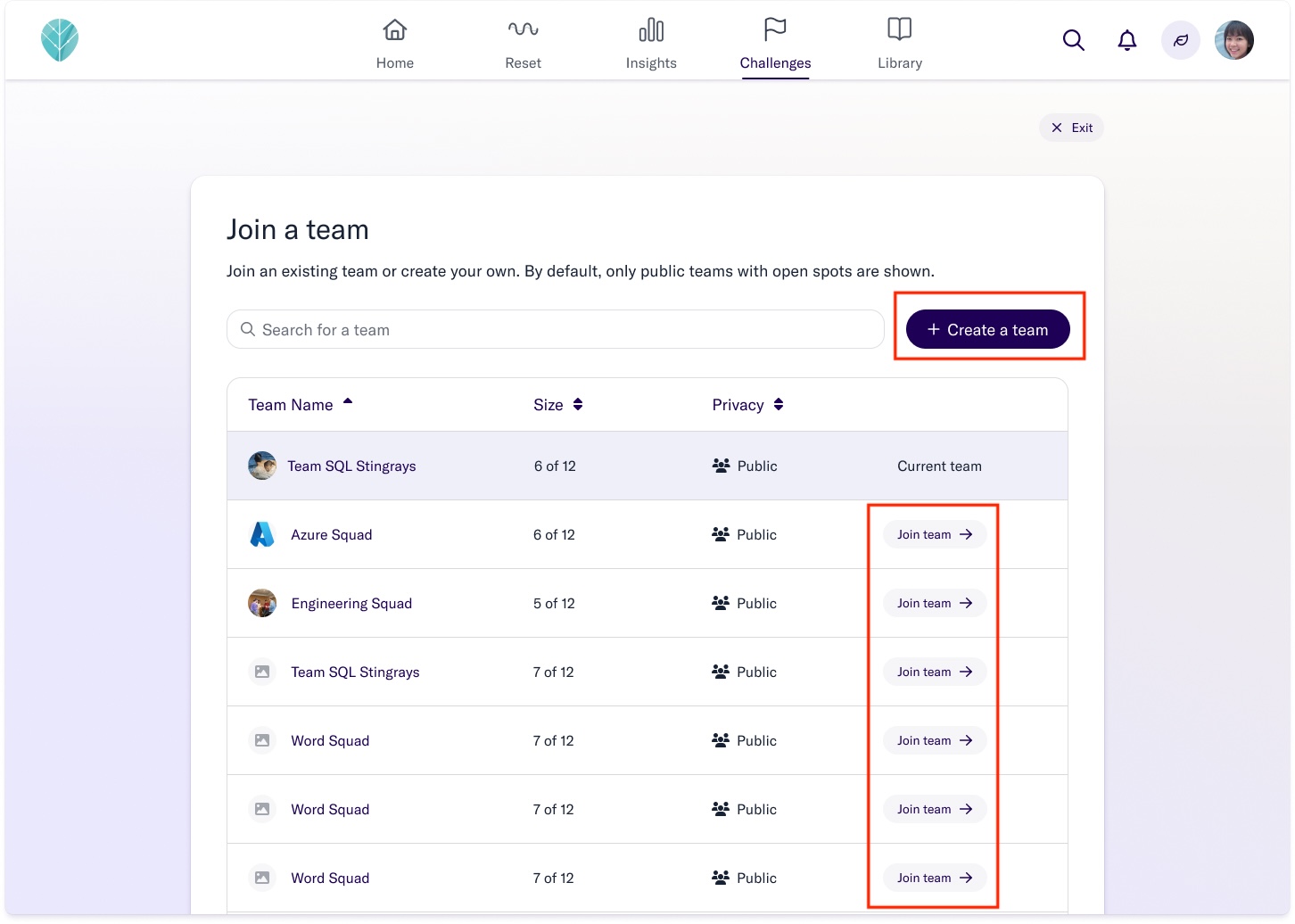Select the Challenges tab
The height and width of the screenshot is (924, 1295).
coord(775,44)
